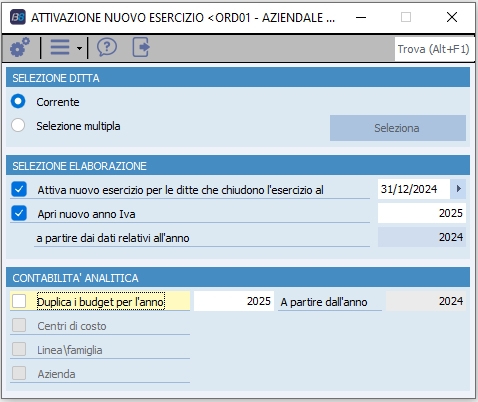Click the gears processing icon in toolbar

click(20, 47)
